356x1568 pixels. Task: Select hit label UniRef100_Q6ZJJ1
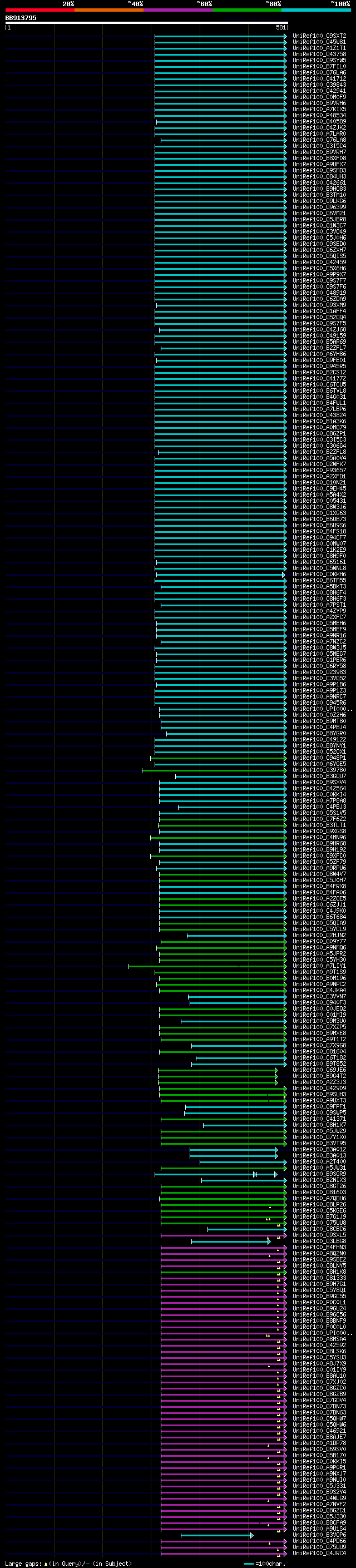[x=319, y=904]
